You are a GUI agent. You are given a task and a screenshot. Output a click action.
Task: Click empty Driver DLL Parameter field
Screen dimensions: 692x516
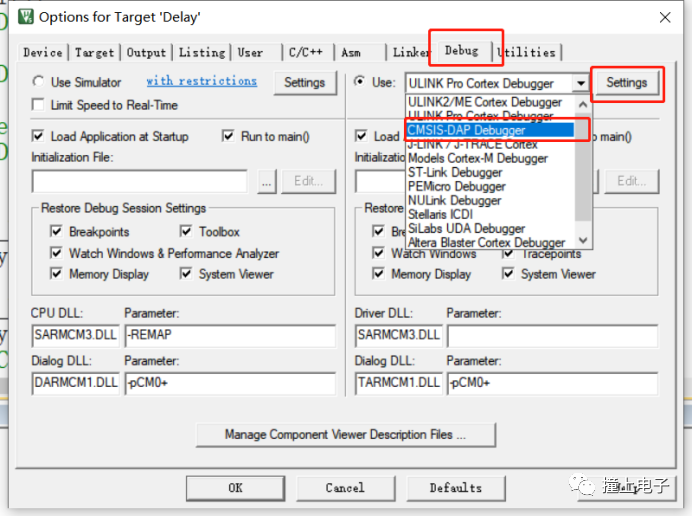553,335
